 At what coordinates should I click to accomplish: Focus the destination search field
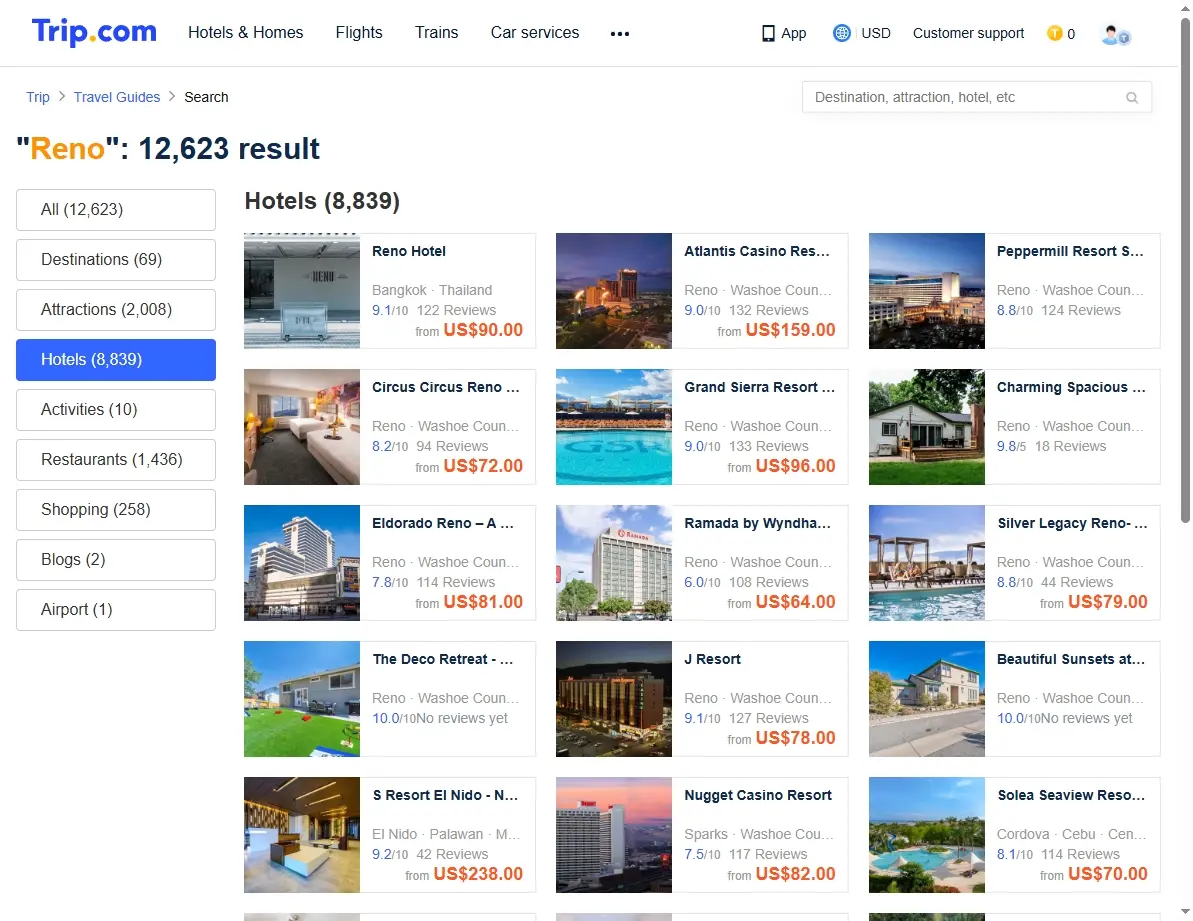point(977,97)
